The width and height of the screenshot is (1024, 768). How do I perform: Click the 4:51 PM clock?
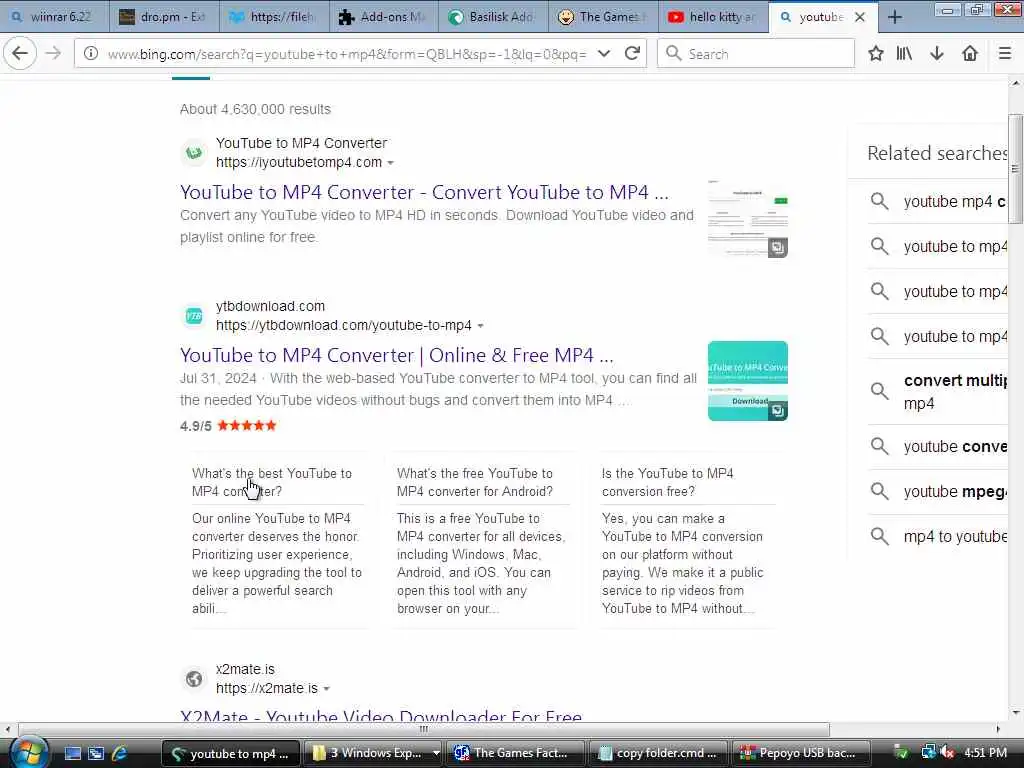click(x=985, y=753)
